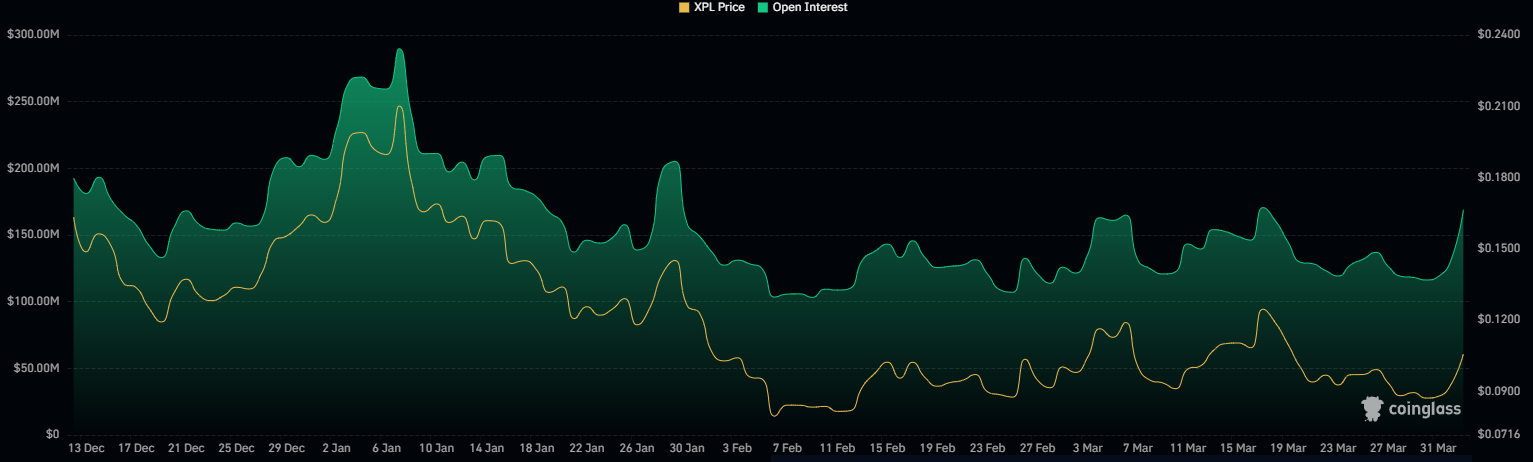The height and width of the screenshot is (462, 1533).
Task: Toggle the Open Interest legend series
Action: pyautogui.click(x=802, y=7)
